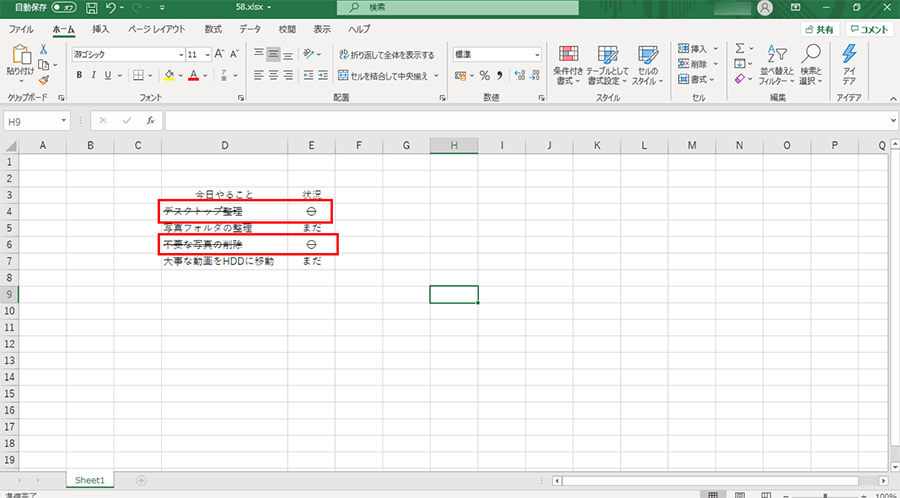
Task: Click the 共有 (Share) button
Action: click(820, 30)
